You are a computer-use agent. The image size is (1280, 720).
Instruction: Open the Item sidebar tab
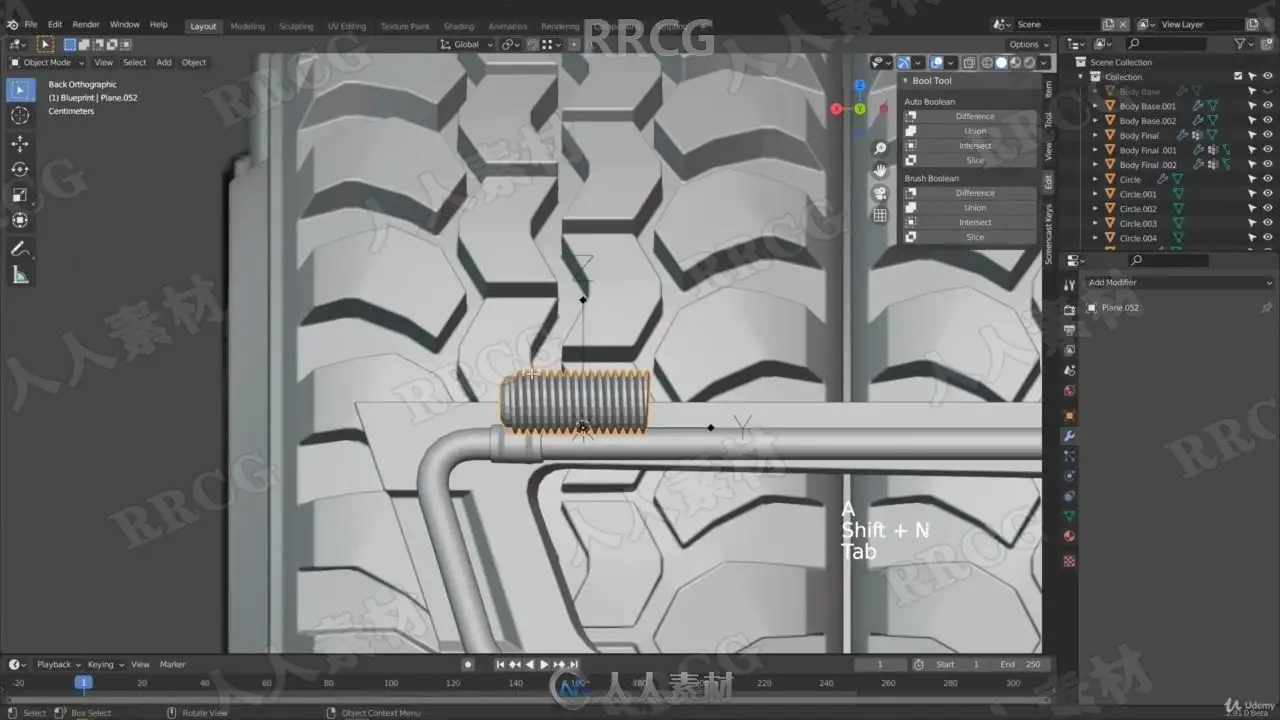pyautogui.click(x=1048, y=88)
